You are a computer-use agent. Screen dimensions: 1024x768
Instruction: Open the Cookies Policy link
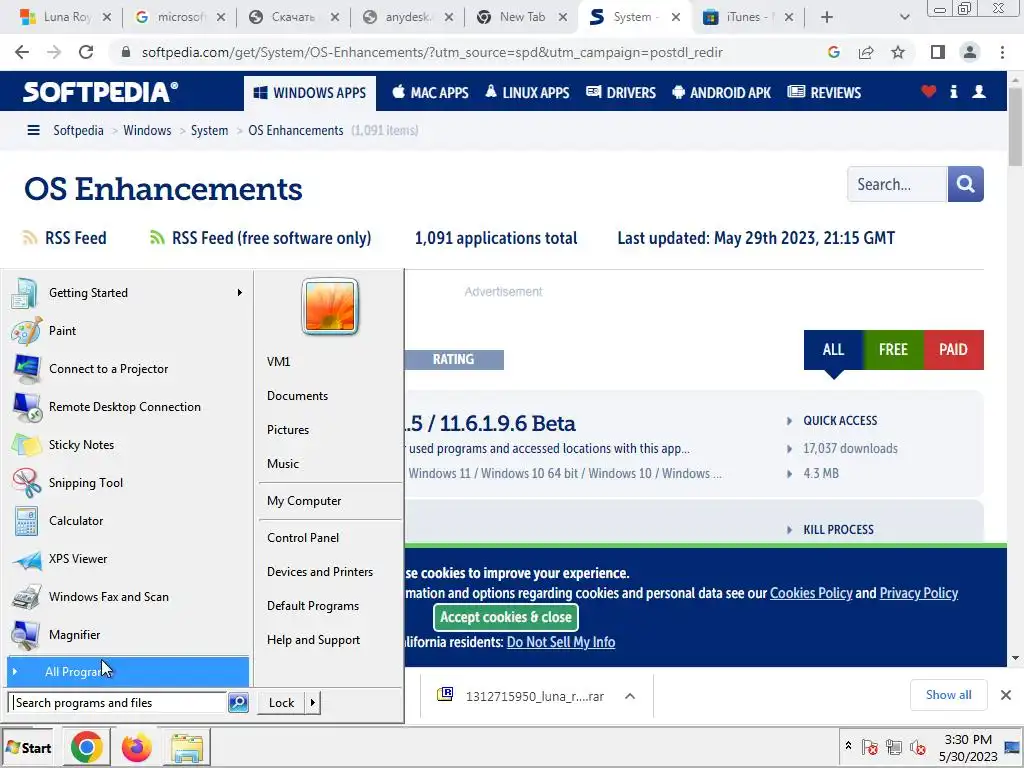click(x=811, y=593)
